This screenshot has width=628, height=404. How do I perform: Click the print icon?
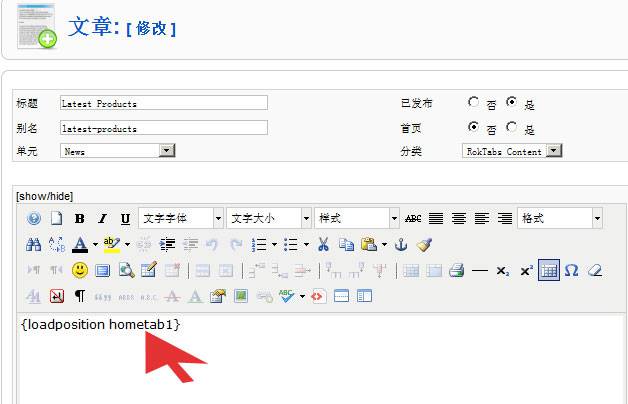(x=457, y=271)
